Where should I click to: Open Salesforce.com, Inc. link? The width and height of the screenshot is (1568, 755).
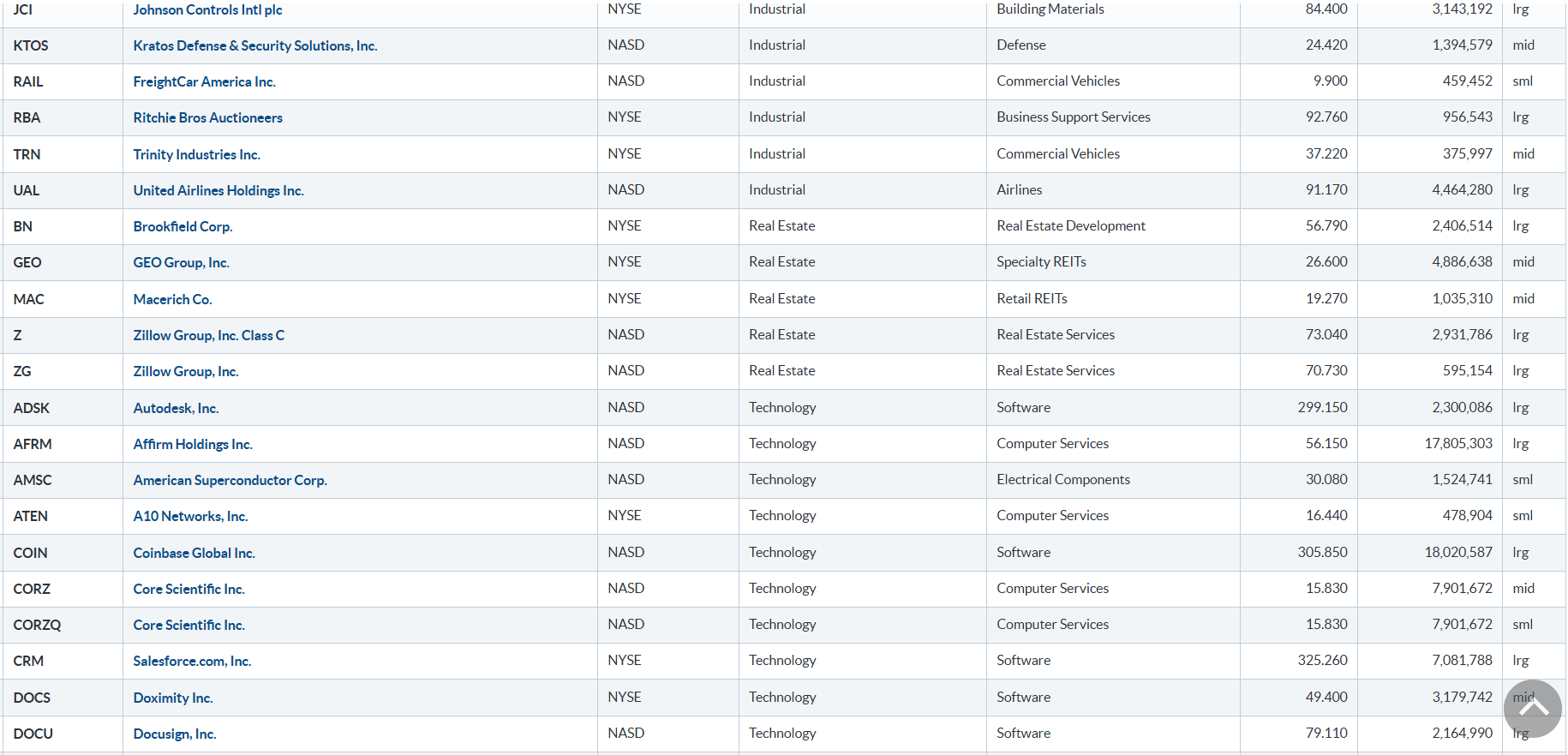pos(193,661)
